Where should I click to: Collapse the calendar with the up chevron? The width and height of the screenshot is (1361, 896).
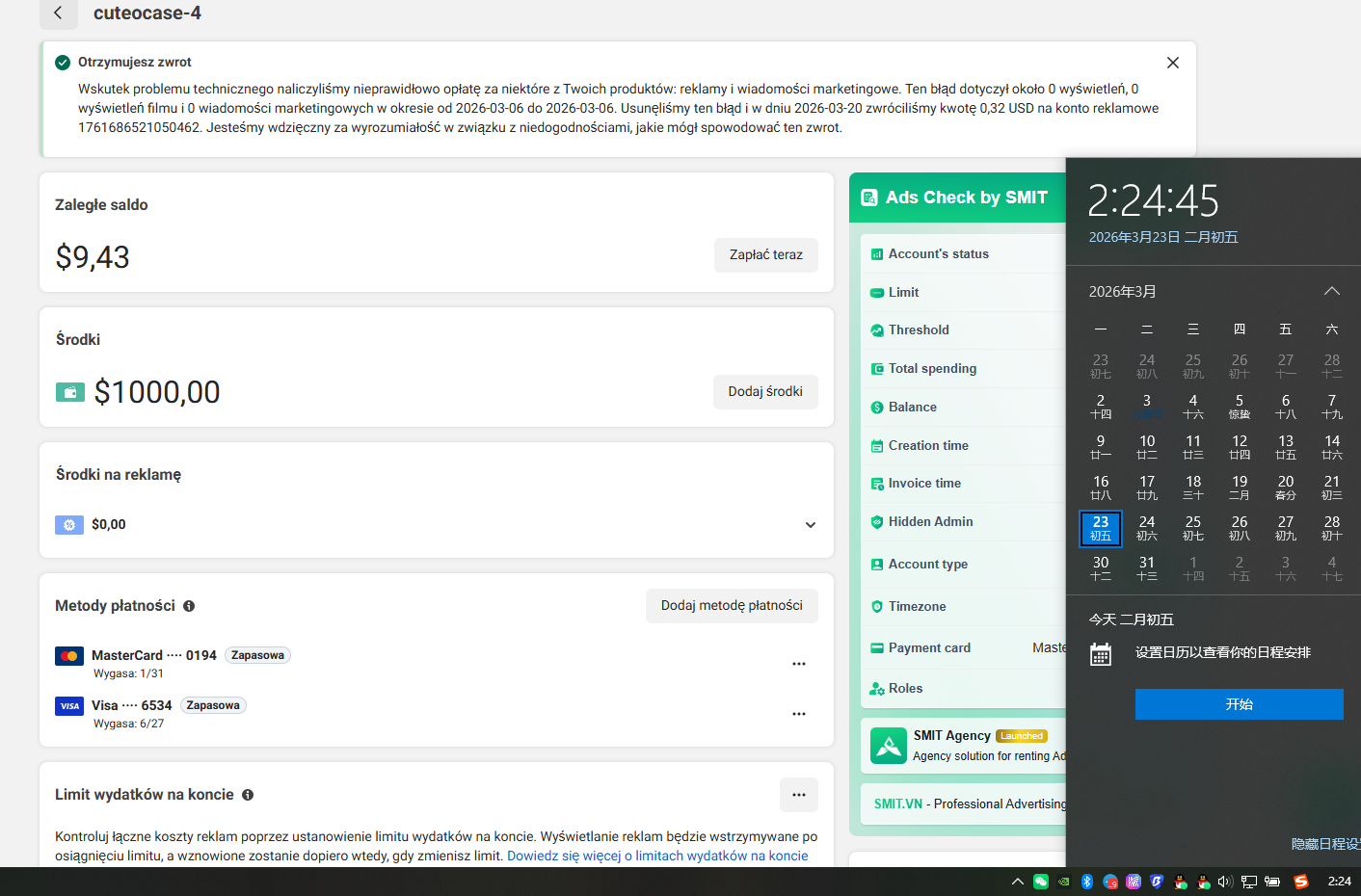click(x=1331, y=291)
